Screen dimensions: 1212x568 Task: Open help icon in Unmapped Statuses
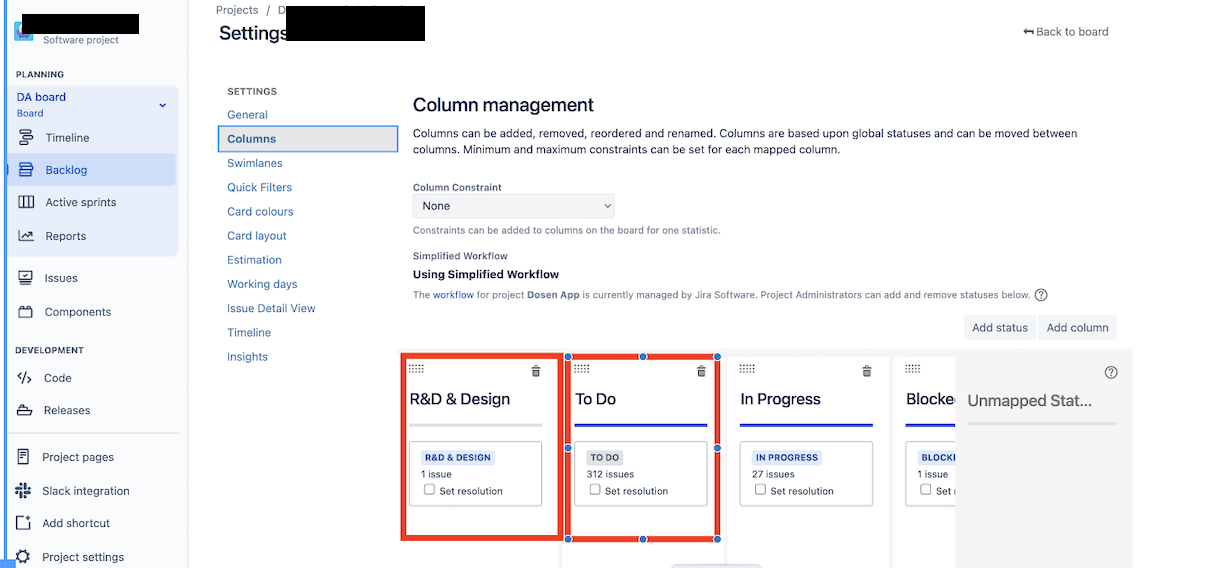click(1111, 372)
